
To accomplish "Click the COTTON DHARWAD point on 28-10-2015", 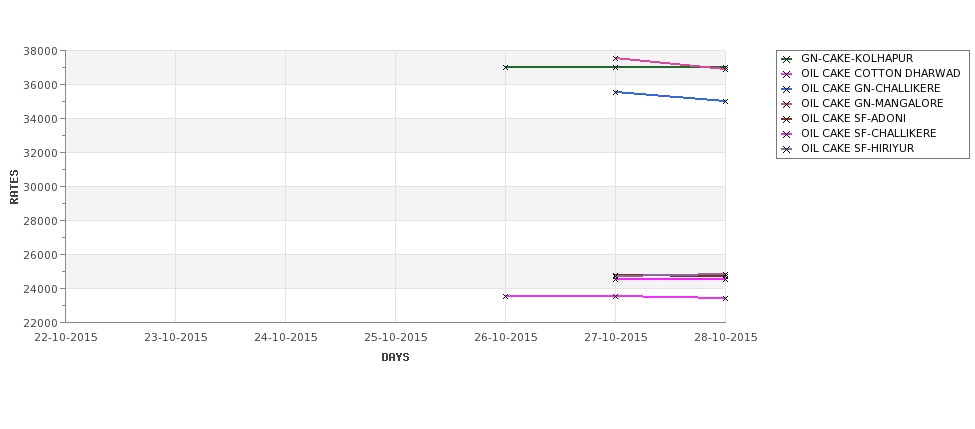I will pyautogui.click(x=725, y=298).
